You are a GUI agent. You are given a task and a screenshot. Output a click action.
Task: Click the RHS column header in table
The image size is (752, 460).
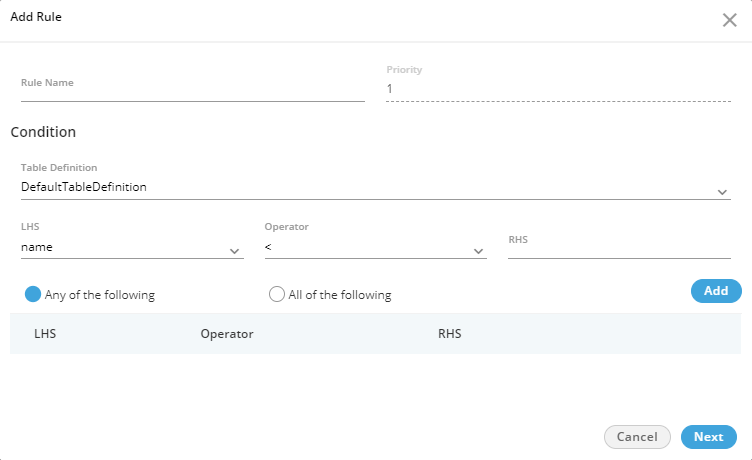click(450, 334)
